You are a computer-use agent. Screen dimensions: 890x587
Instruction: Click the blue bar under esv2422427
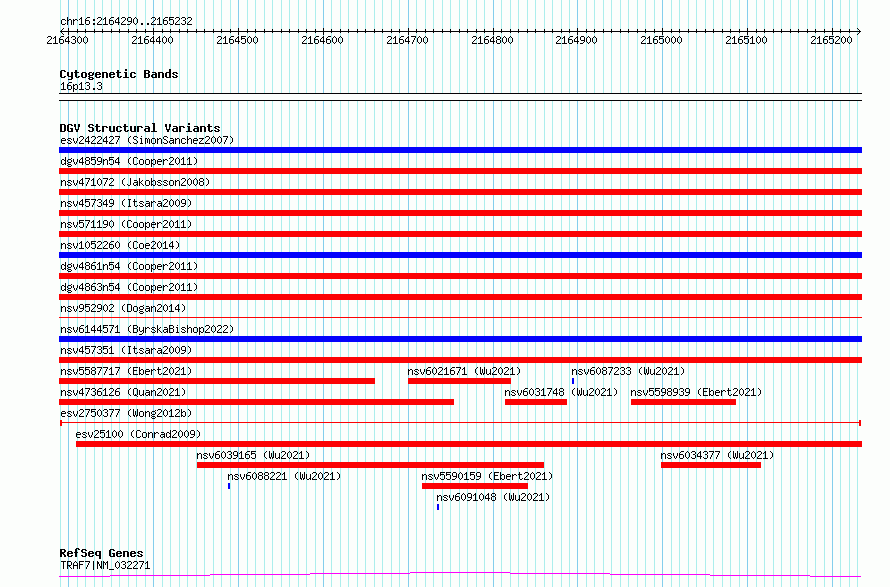pyautogui.click(x=460, y=150)
